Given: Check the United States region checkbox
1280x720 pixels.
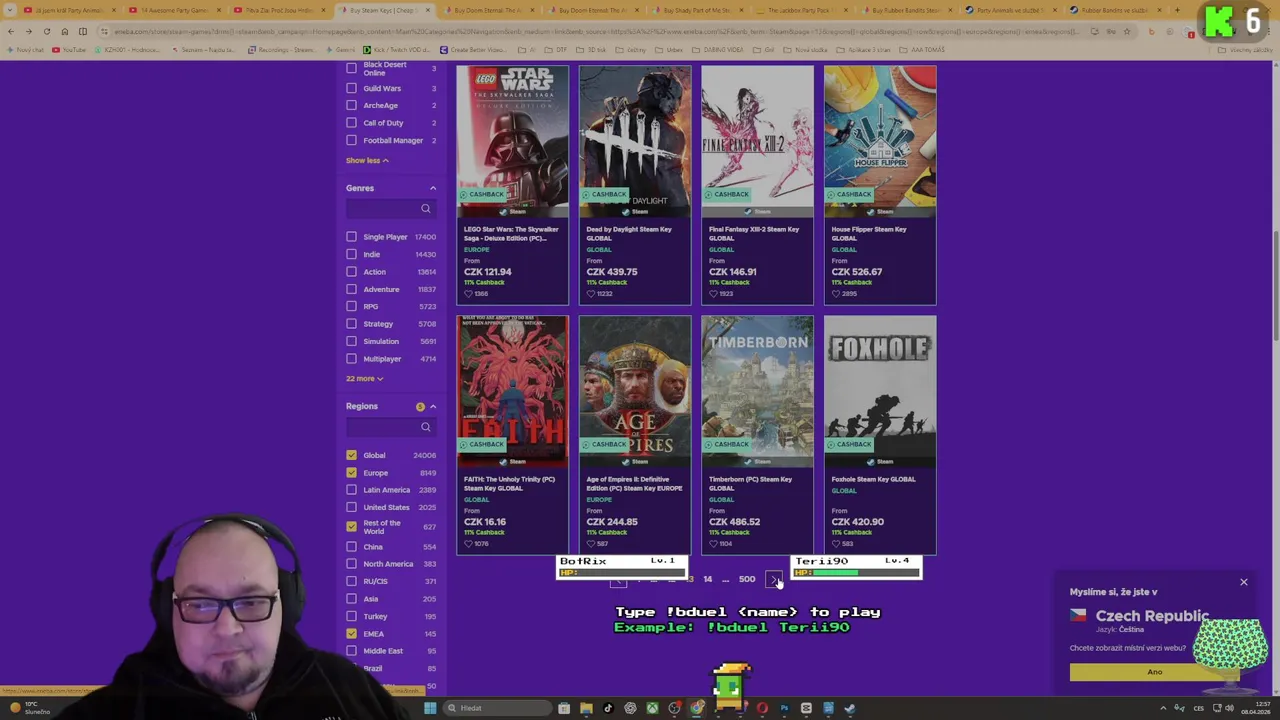Looking at the screenshot, I should [x=351, y=507].
